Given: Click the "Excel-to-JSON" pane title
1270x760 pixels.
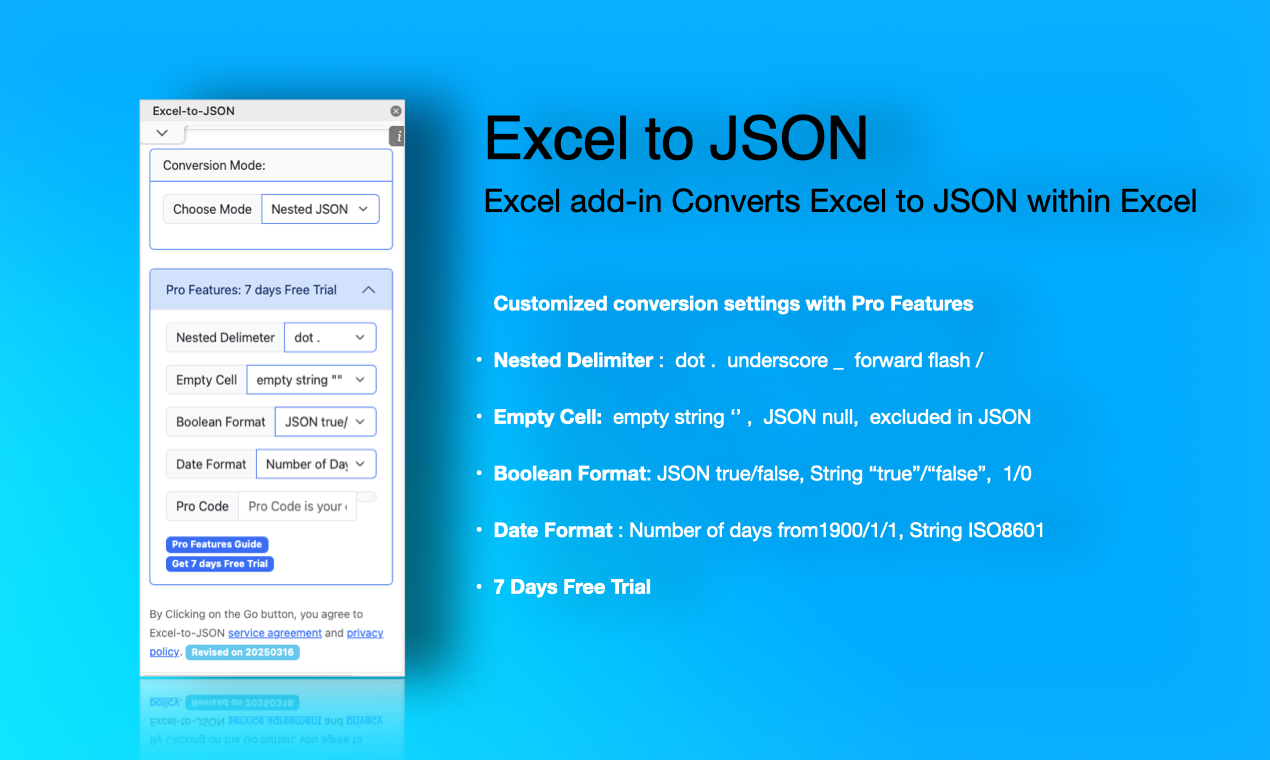Looking at the screenshot, I should 194,111.
